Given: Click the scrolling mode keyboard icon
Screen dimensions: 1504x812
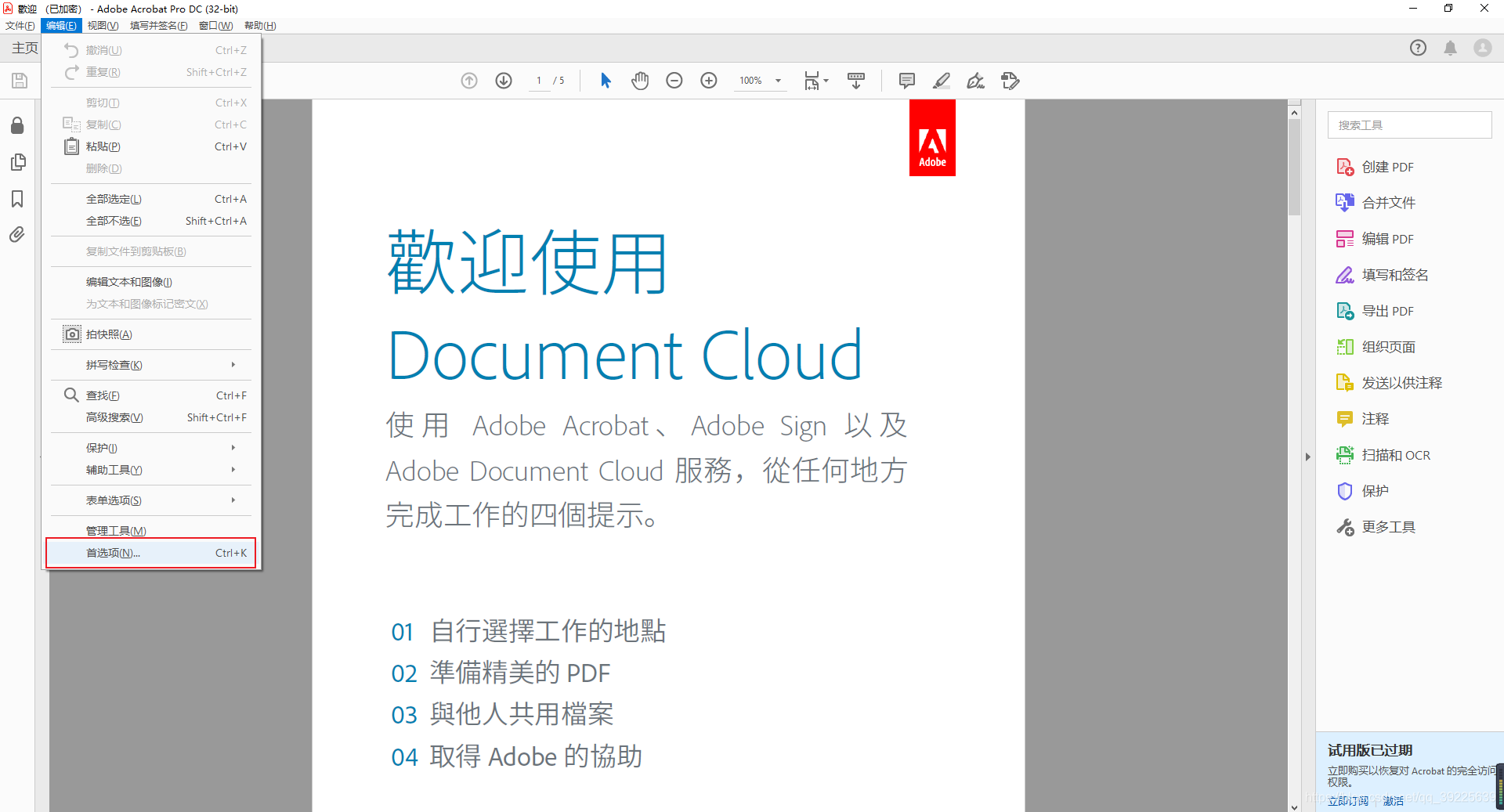Looking at the screenshot, I should click(856, 81).
